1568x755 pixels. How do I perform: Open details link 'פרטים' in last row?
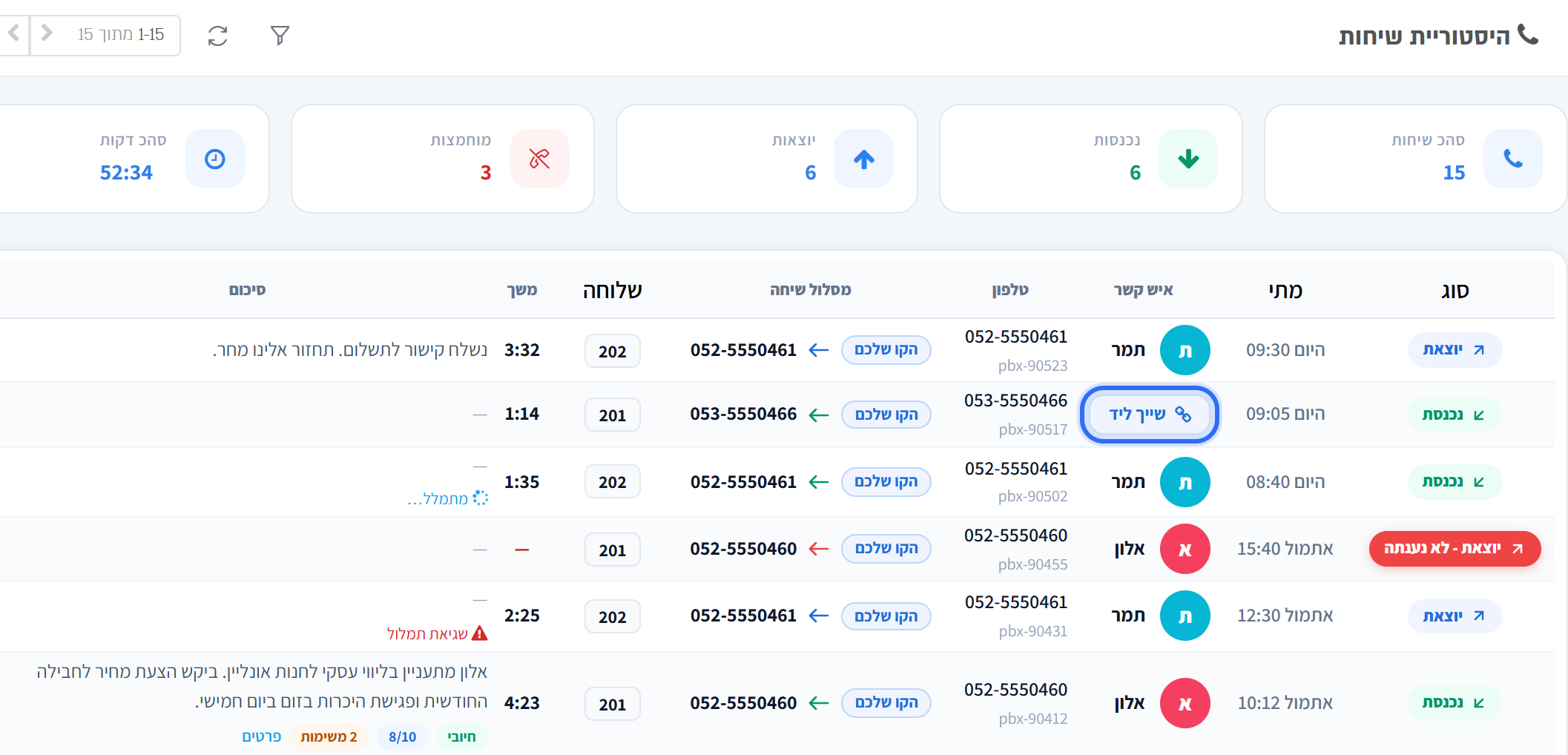261,736
